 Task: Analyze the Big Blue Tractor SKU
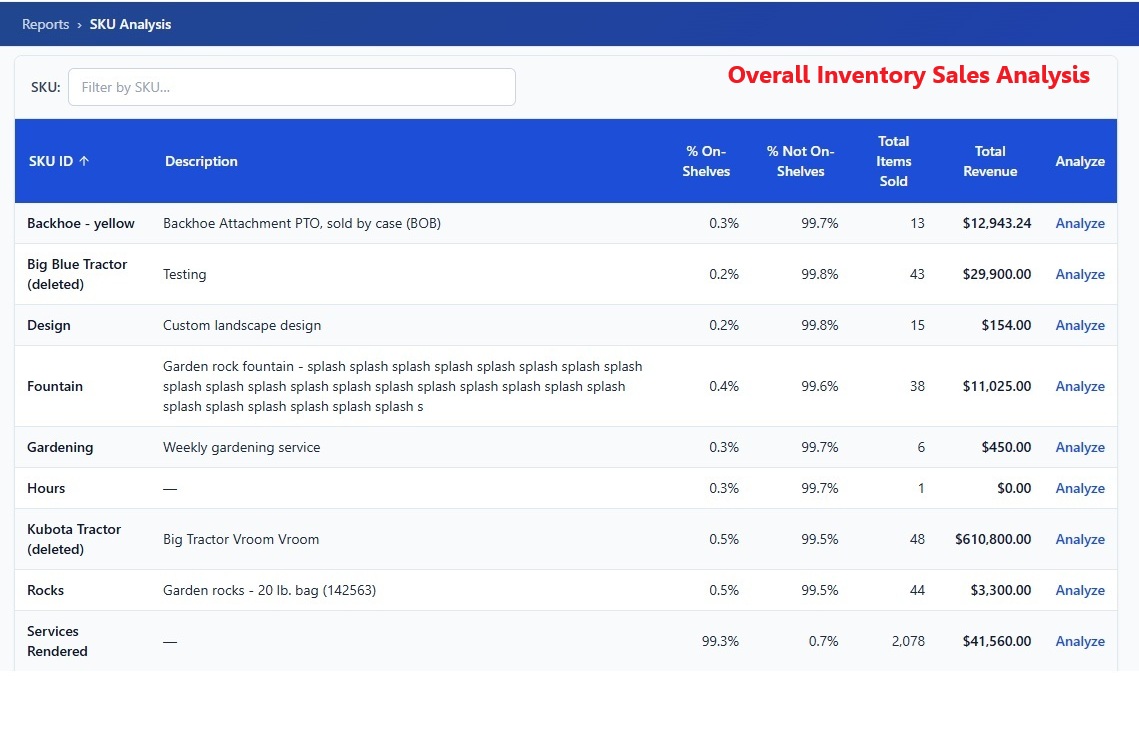(1080, 274)
